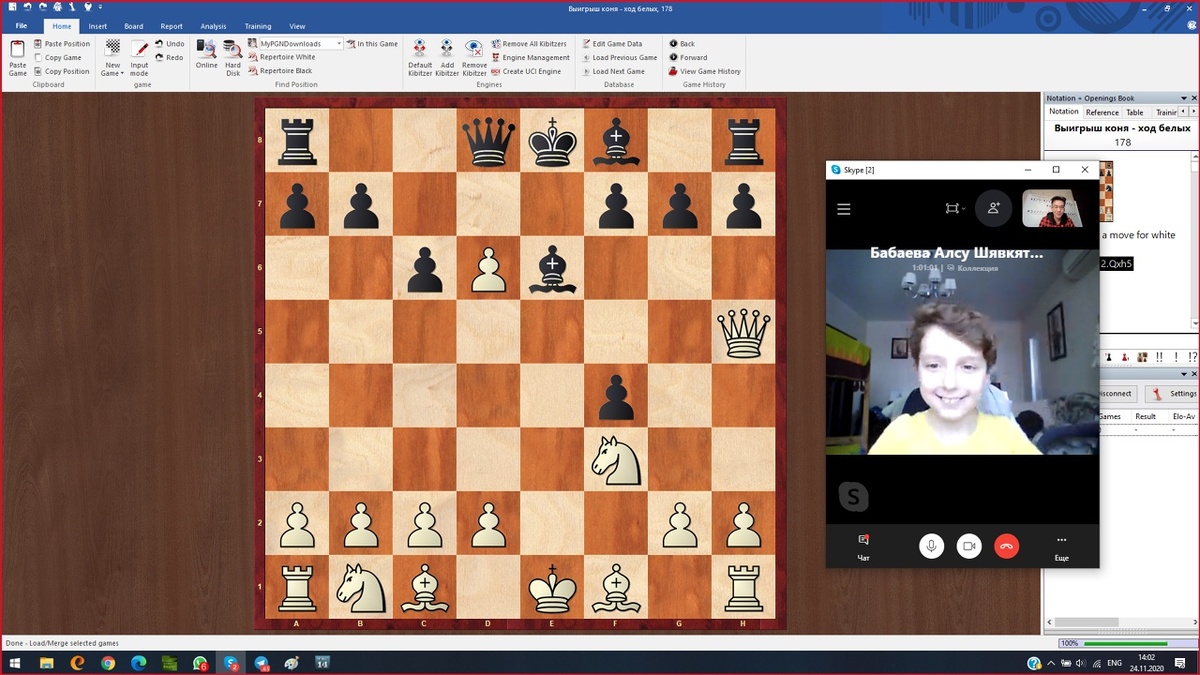The image size is (1200, 675).
Task: Open Windows Start menu
Action: coord(13,663)
